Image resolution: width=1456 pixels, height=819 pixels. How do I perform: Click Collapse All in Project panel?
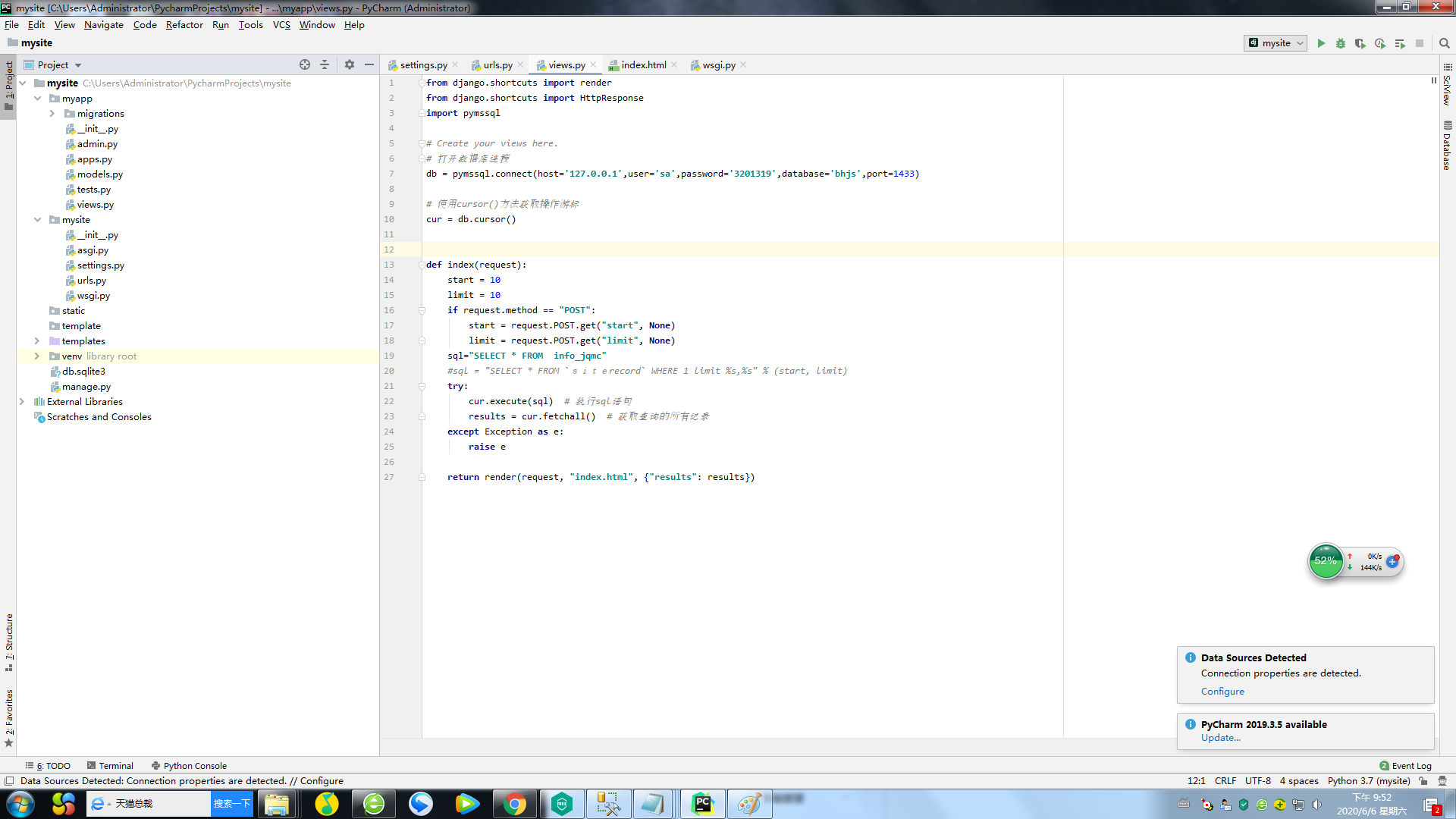coord(325,64)
